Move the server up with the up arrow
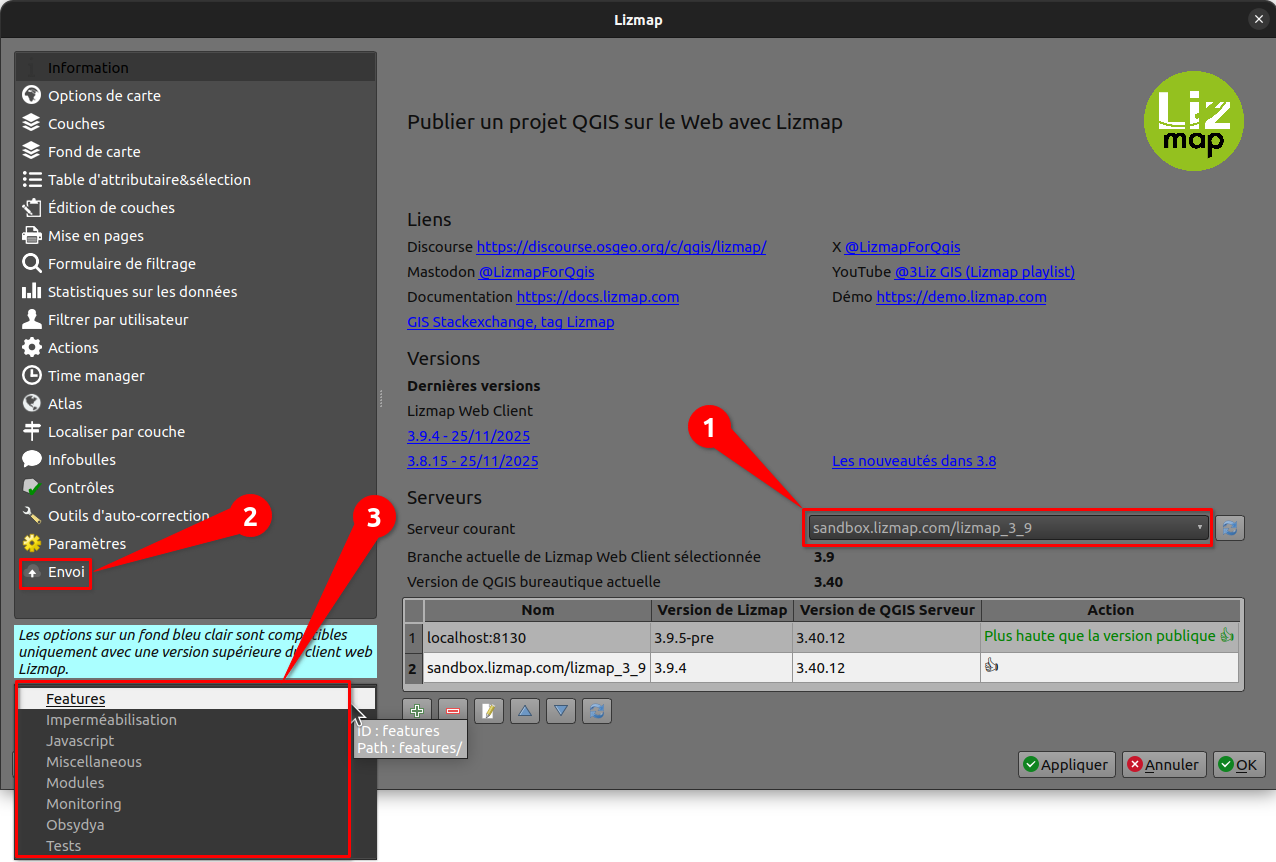Viewport: 1276px width, 862px height. click(525, 710)
